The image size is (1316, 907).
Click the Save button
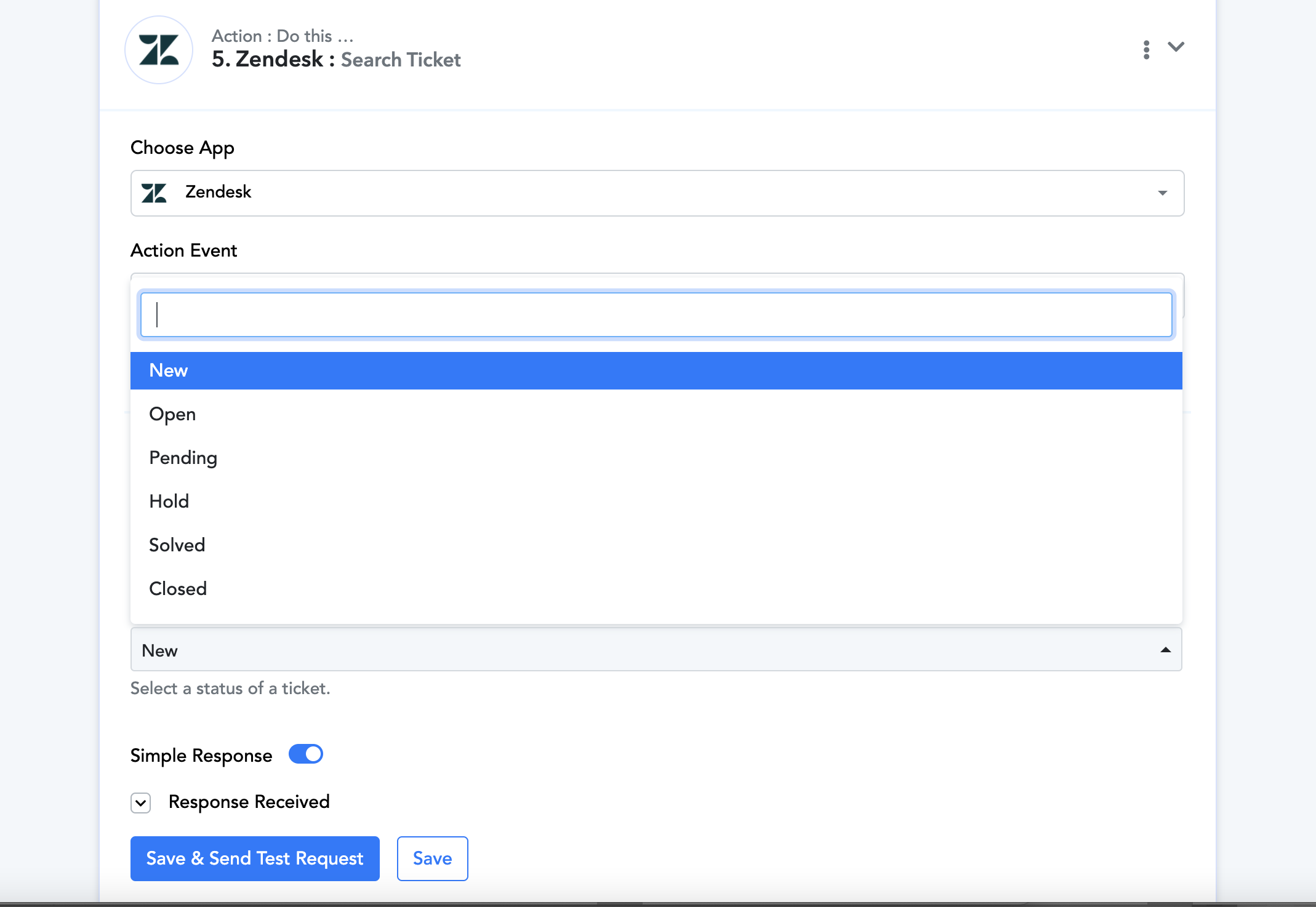point(433,858)
